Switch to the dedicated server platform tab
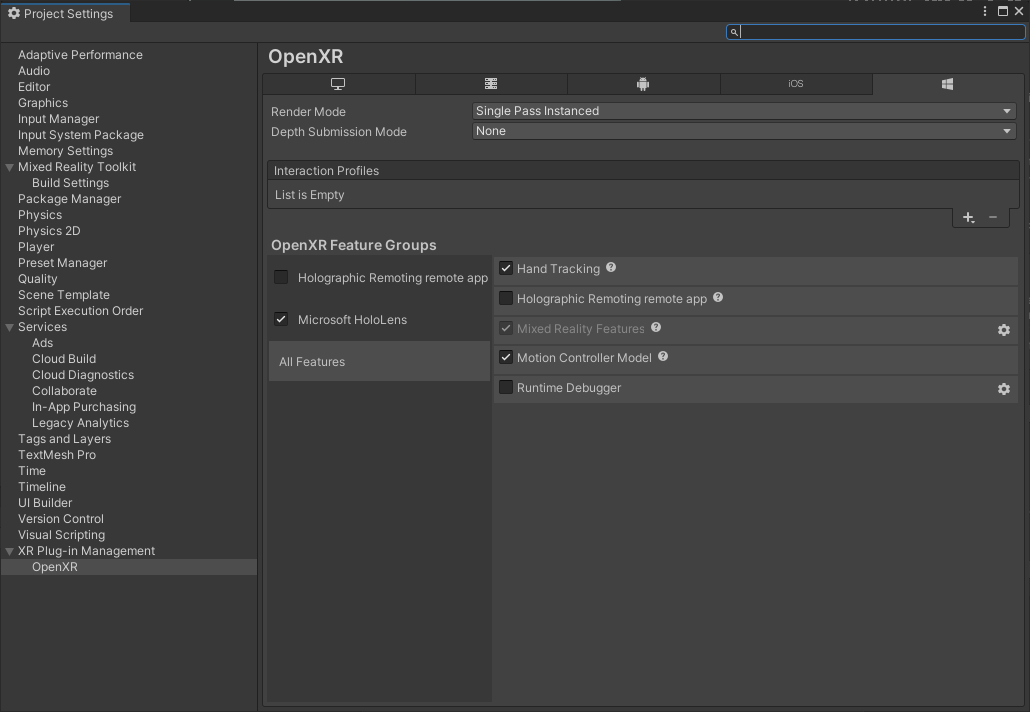Viewport: 1030px width, 712px height. (x=491, y=84)
